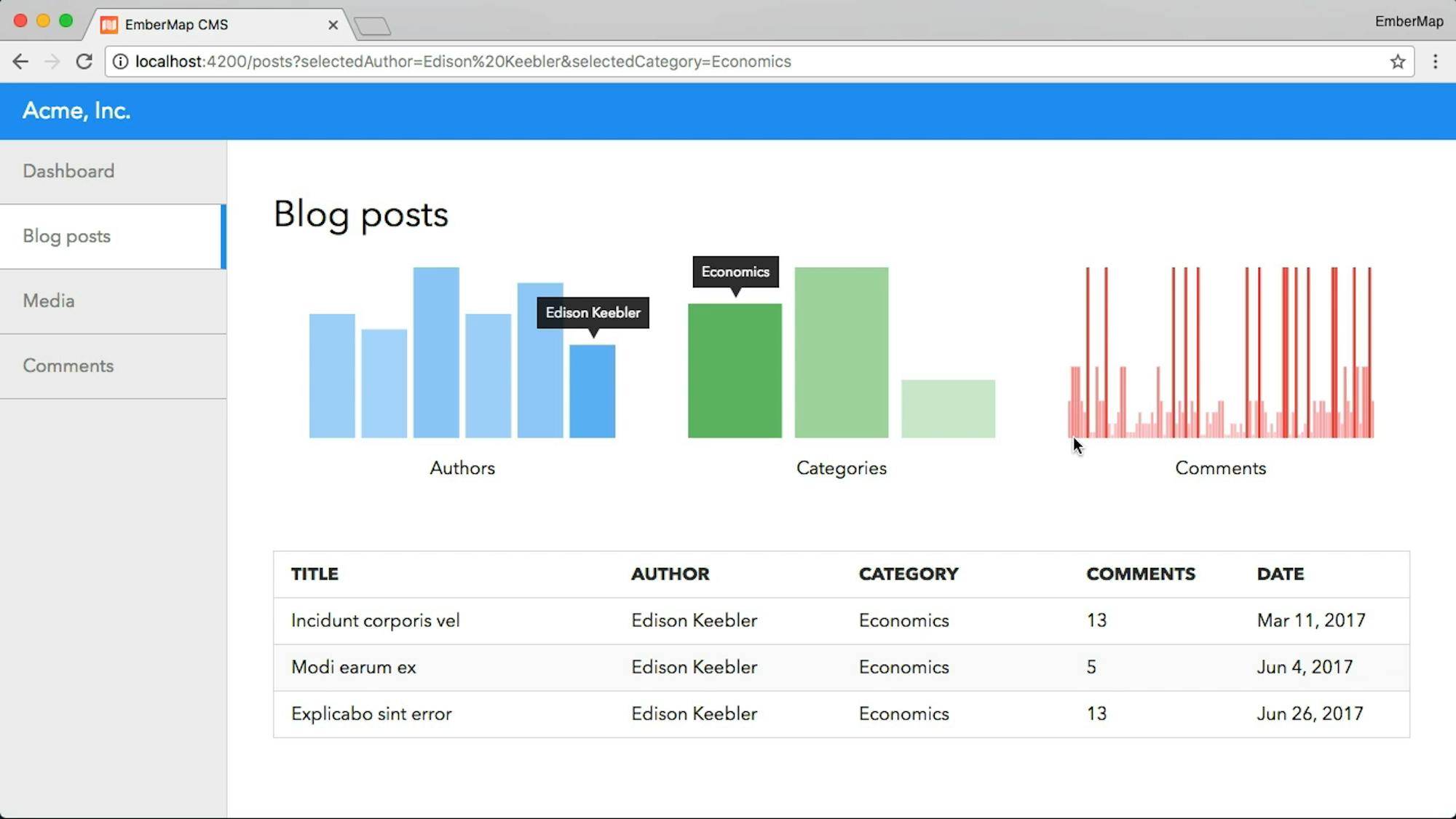Click Acme, Inc. header link
The image size is (1456, 819).
(76, 111)
